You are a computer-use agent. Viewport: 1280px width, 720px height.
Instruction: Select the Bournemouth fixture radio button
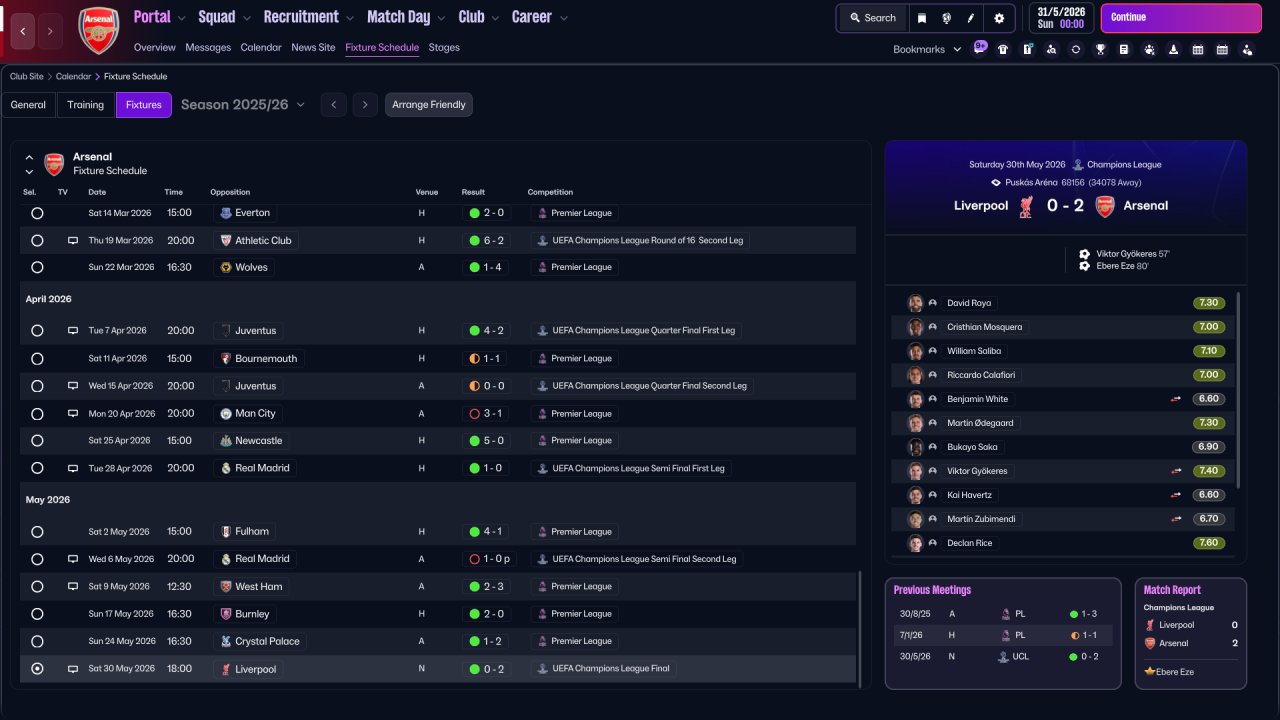pyautogui.click(x=37, y=359)
